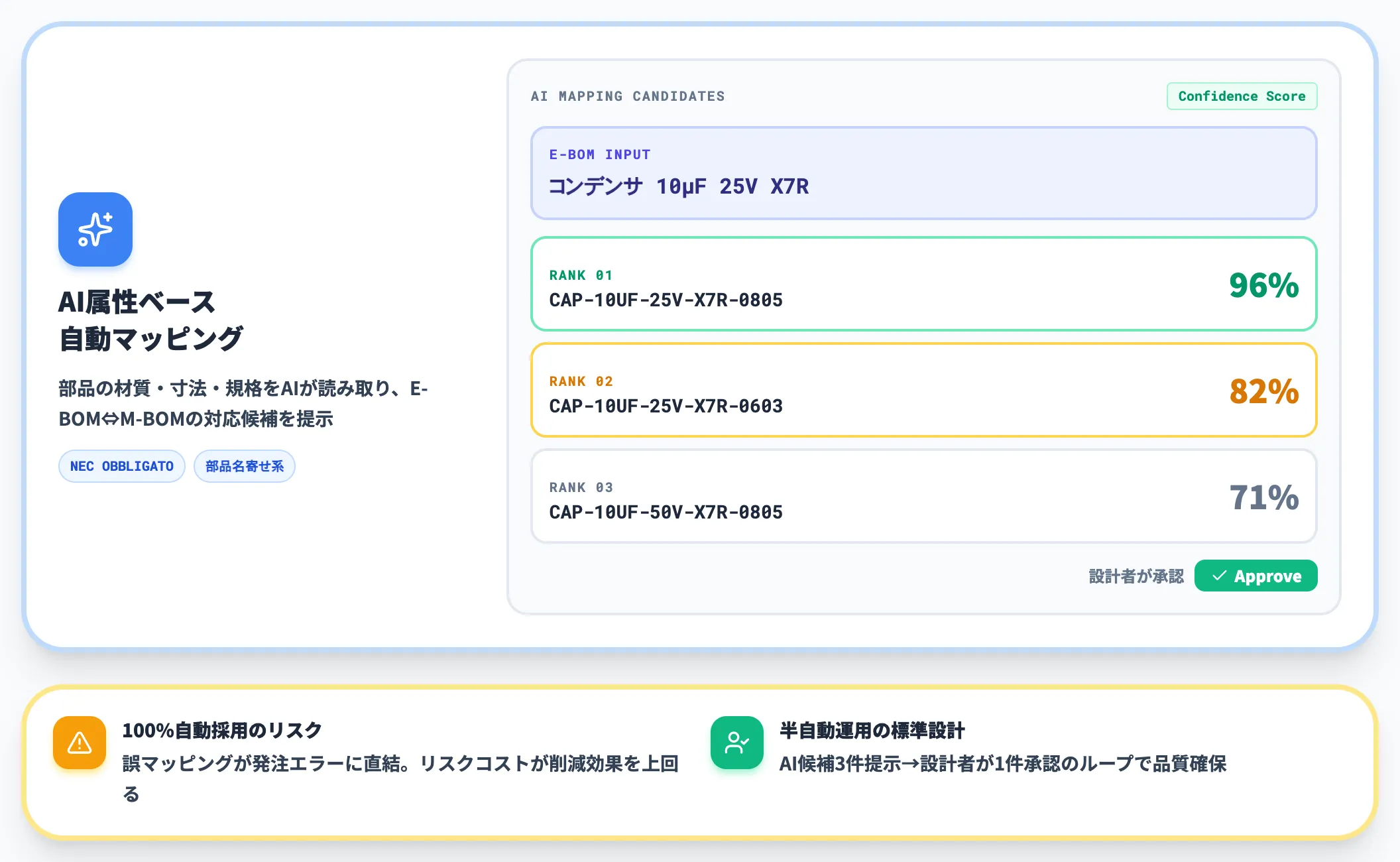
Task: Click the 部品の材質・寸法・規格 description text
Action: tap(243, 403)
